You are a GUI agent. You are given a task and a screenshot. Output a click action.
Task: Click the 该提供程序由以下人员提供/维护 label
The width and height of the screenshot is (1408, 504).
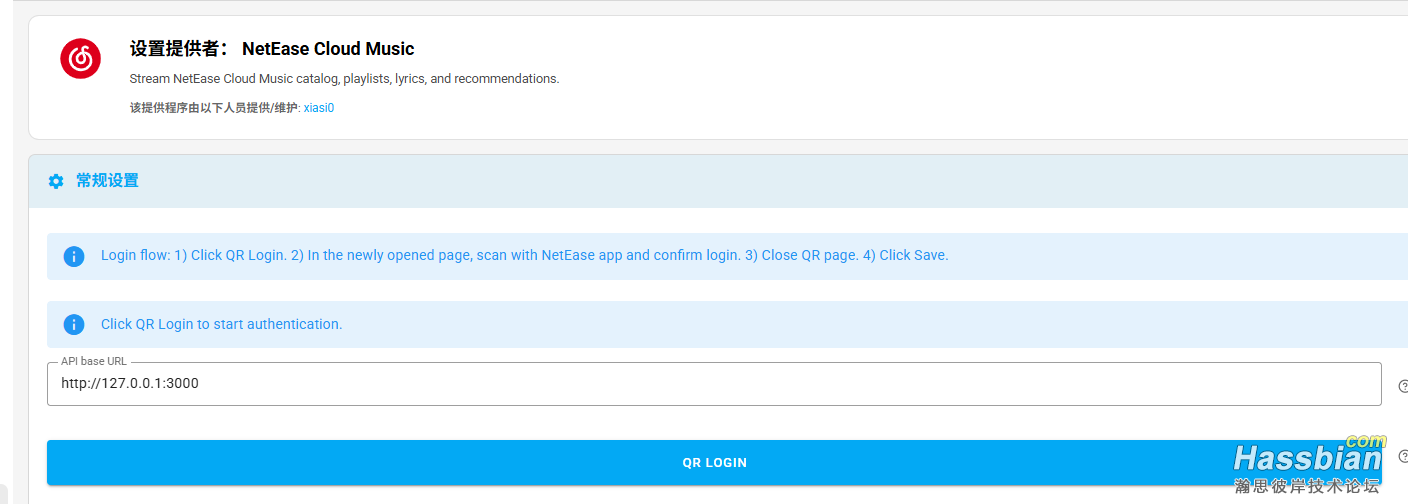tap(215, 108)
